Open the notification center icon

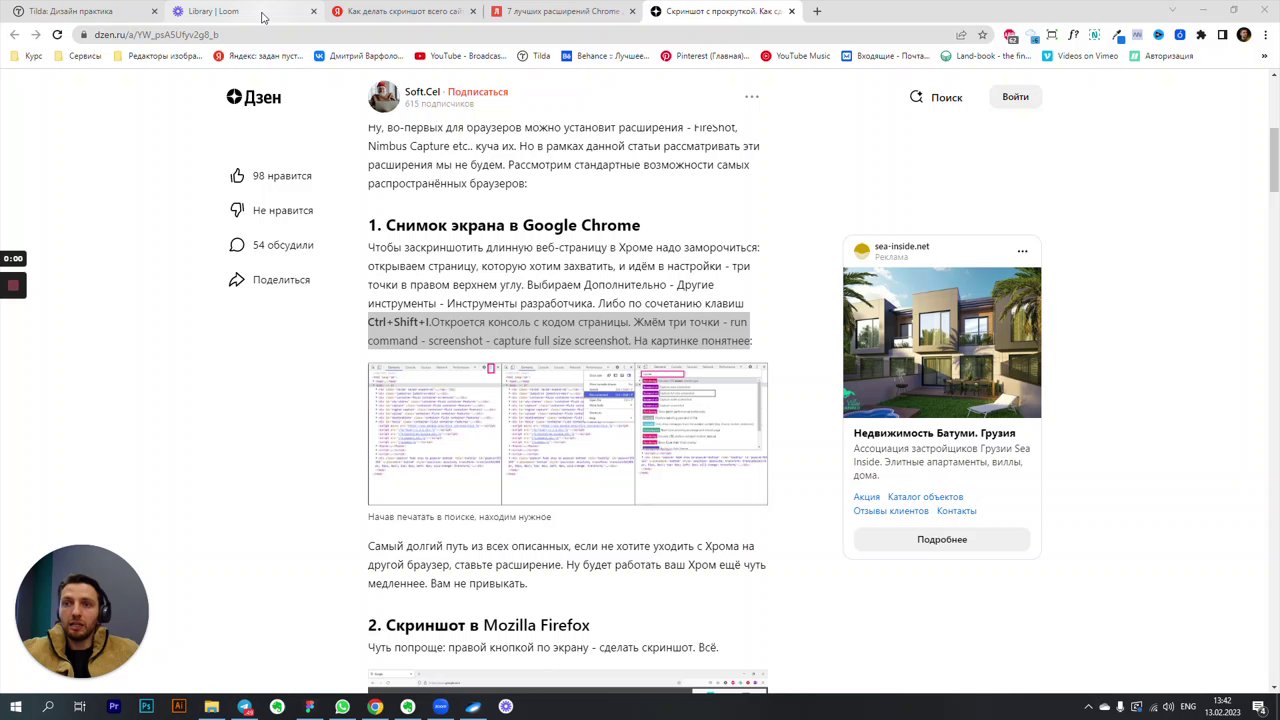(x=1260, y=707)
